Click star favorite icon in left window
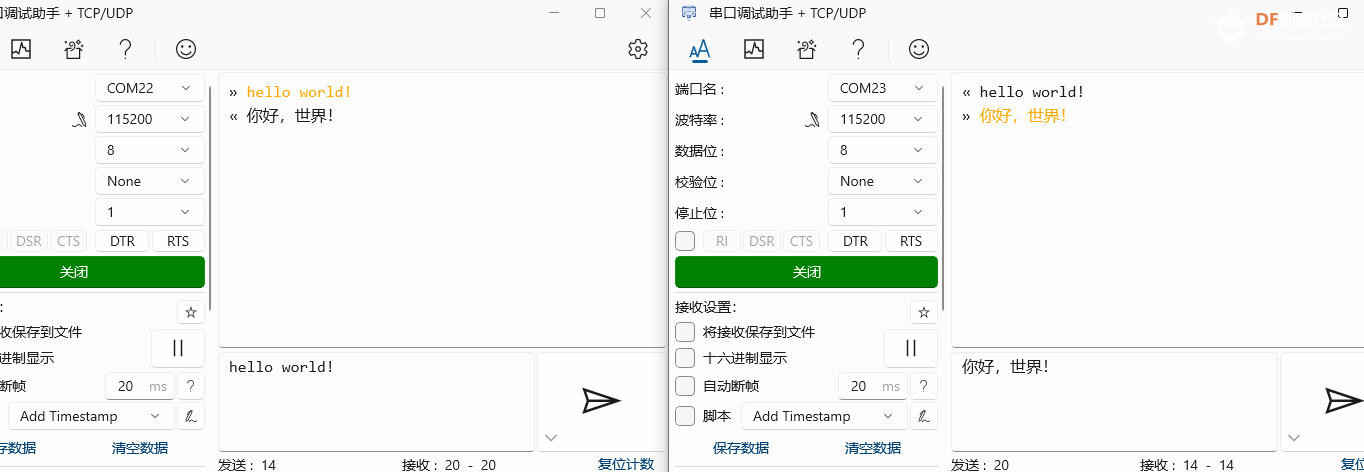1364x472 pixels. tap(191, 312)
